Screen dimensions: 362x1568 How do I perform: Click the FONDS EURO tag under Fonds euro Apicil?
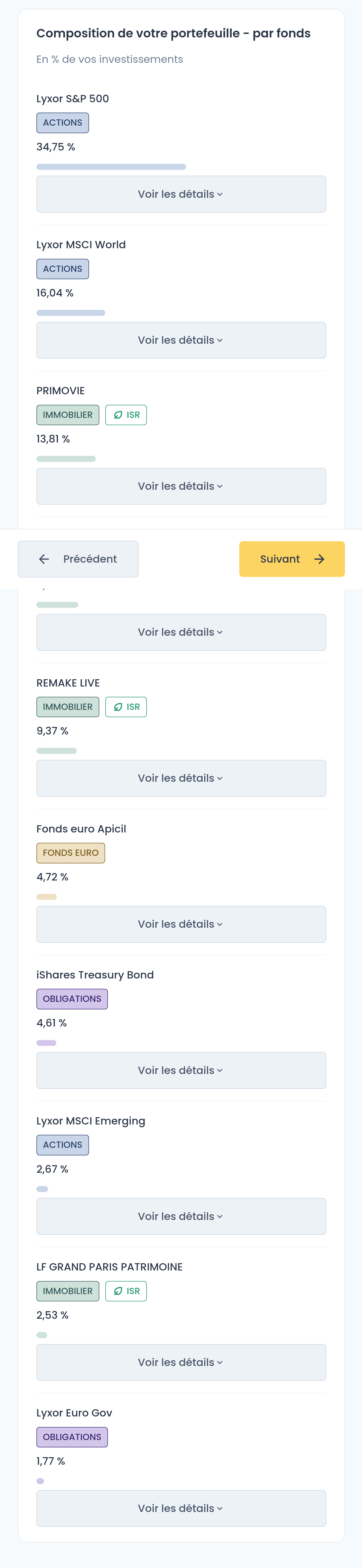click(x=71, y=853)
